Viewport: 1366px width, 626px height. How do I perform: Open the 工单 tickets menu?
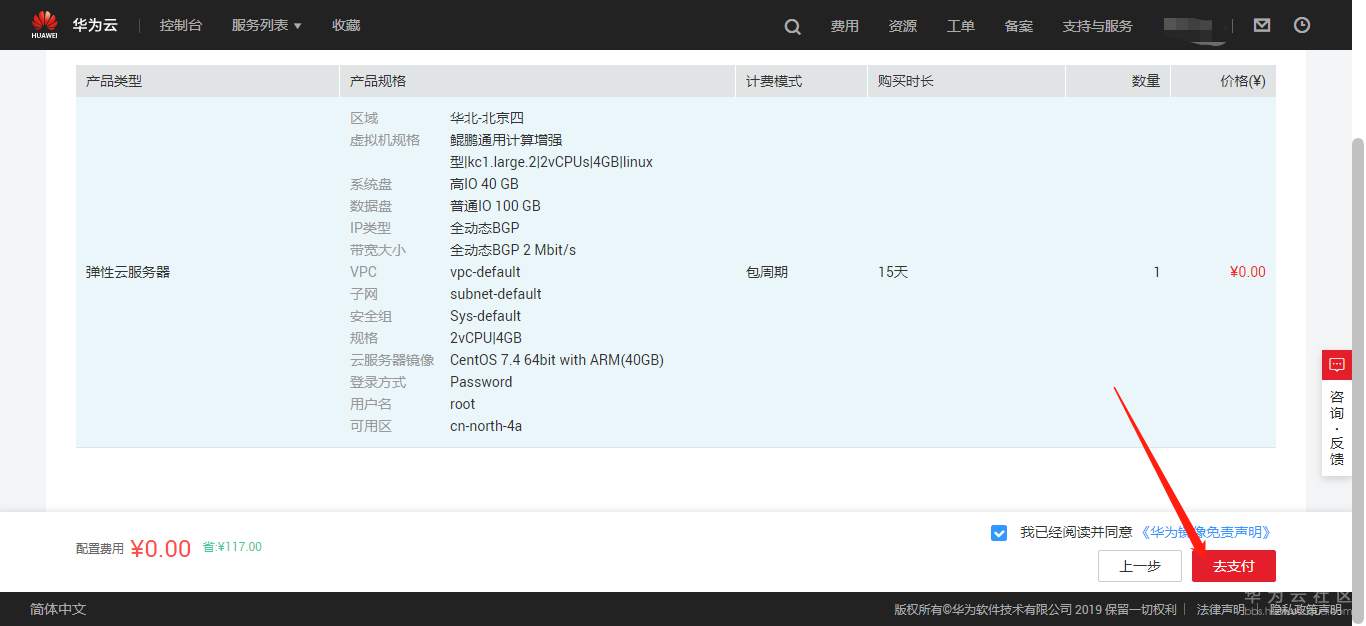[961, 26]
